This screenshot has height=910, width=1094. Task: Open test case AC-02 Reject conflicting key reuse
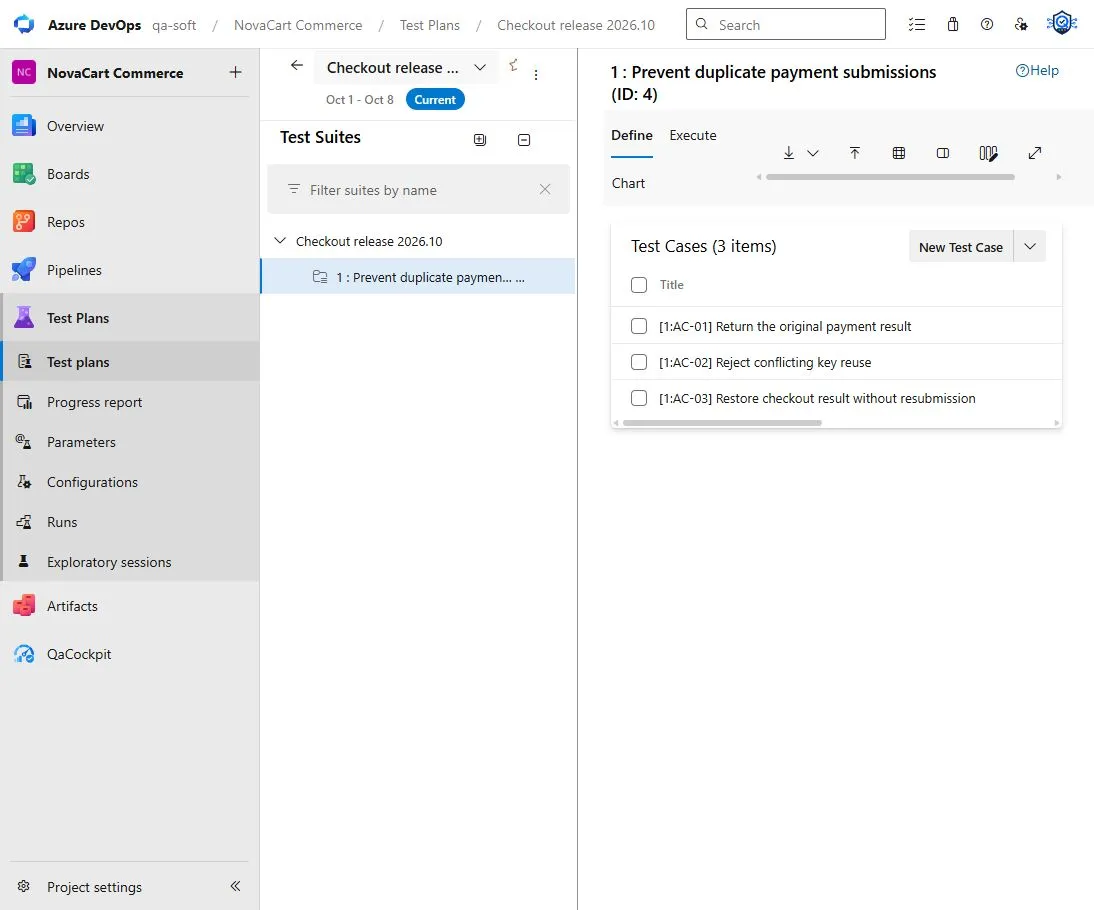click(x=765, y=362)
